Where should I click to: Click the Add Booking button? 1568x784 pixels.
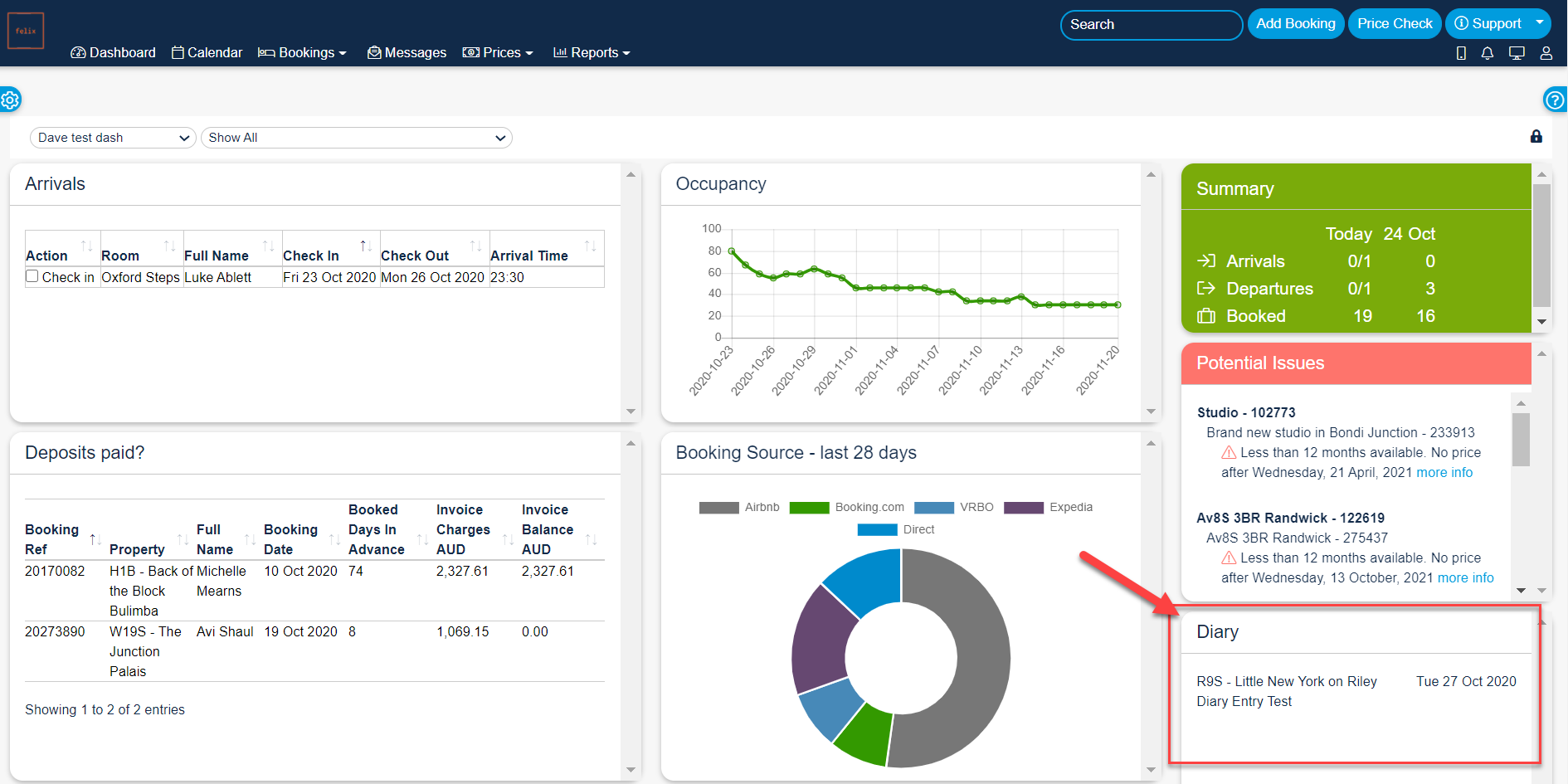(1295, 23)
